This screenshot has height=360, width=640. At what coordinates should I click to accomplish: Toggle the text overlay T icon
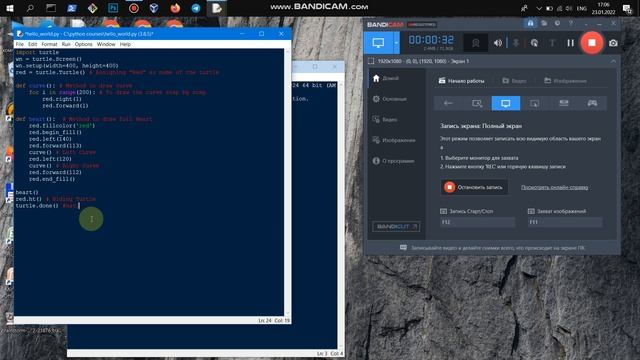[552, 43]
